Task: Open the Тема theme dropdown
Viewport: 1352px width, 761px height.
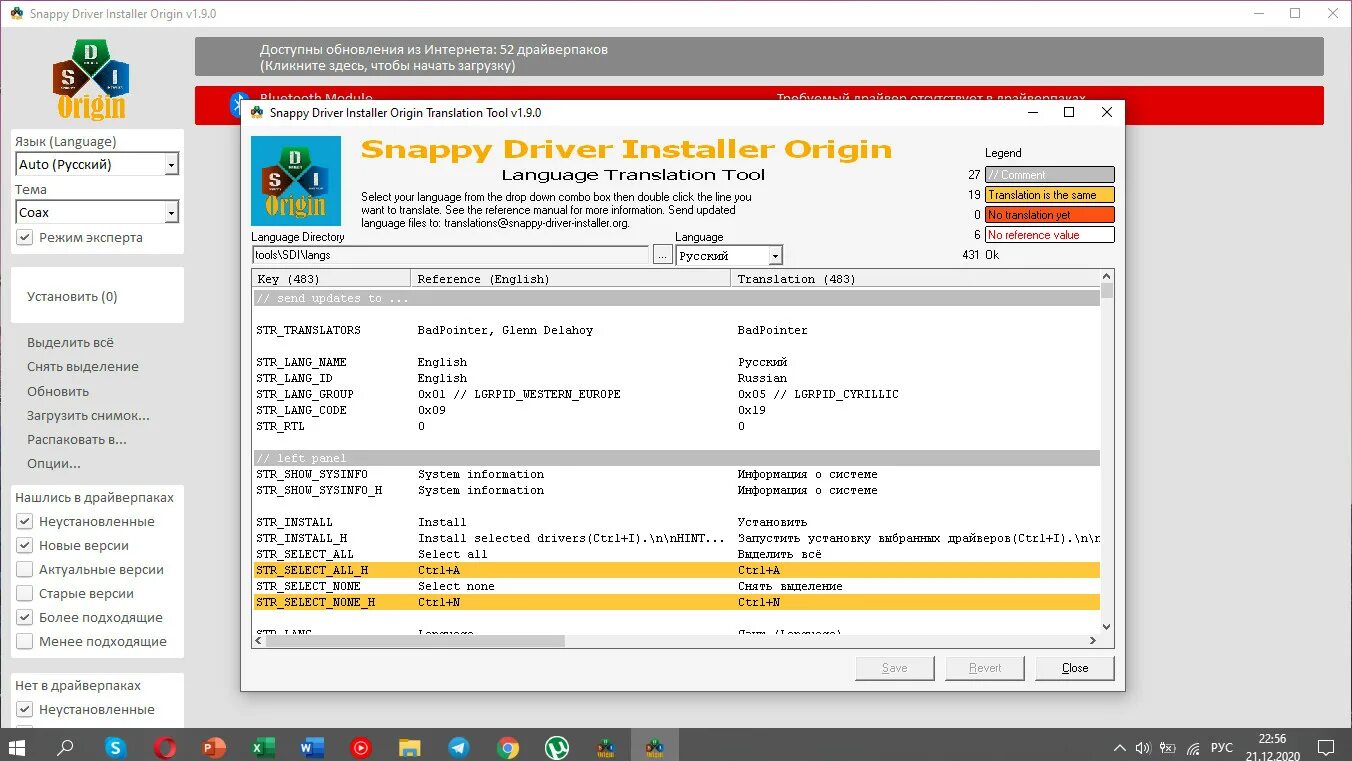Action: 97,212
